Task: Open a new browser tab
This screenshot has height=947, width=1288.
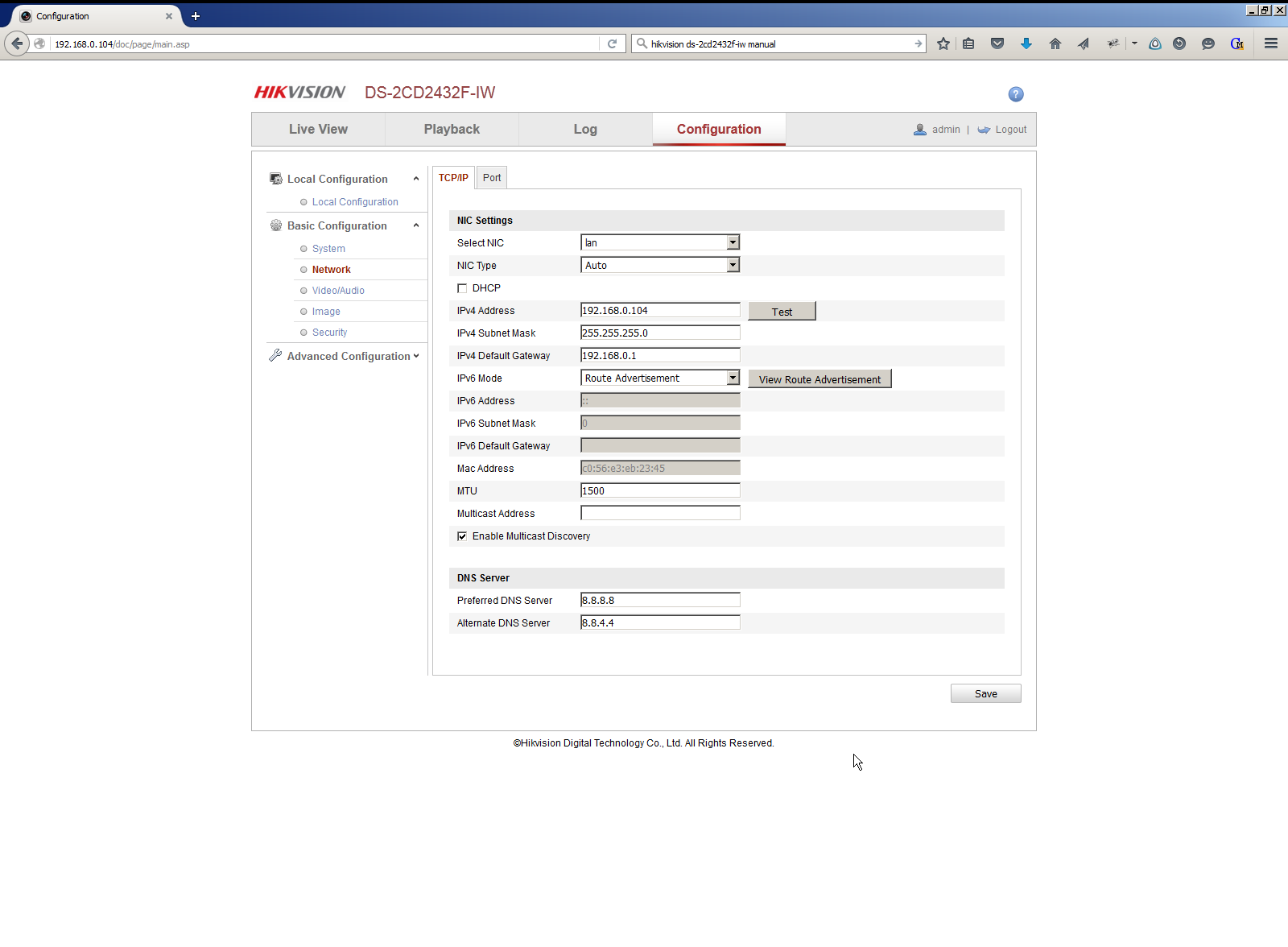Action: point(195,16)
